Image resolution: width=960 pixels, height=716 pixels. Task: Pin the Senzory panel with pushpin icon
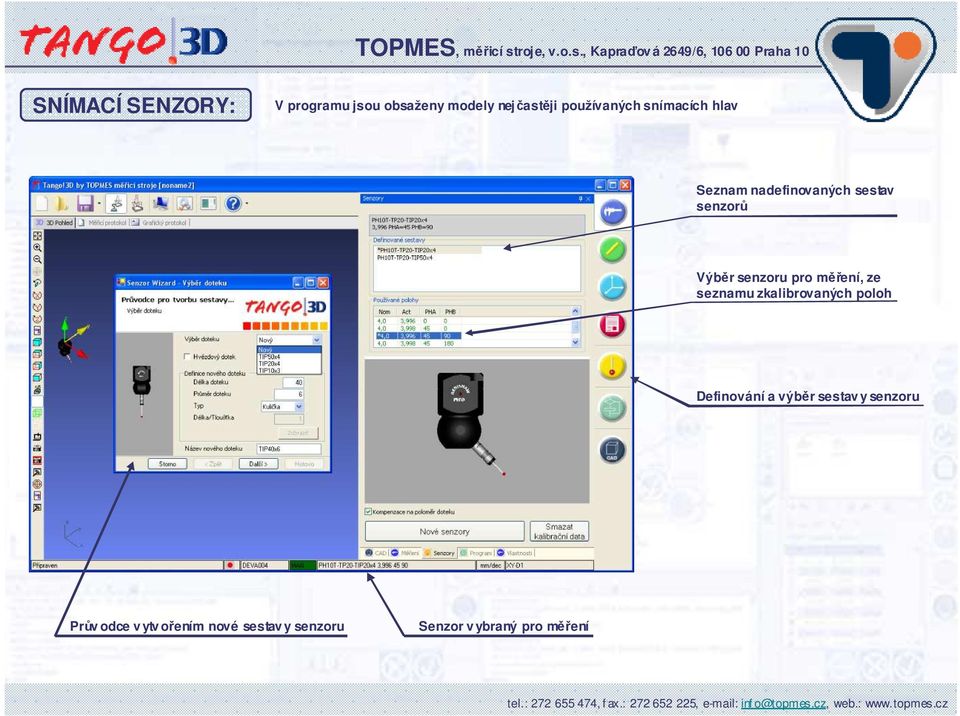pyautogui.click(x=580, y=198)
